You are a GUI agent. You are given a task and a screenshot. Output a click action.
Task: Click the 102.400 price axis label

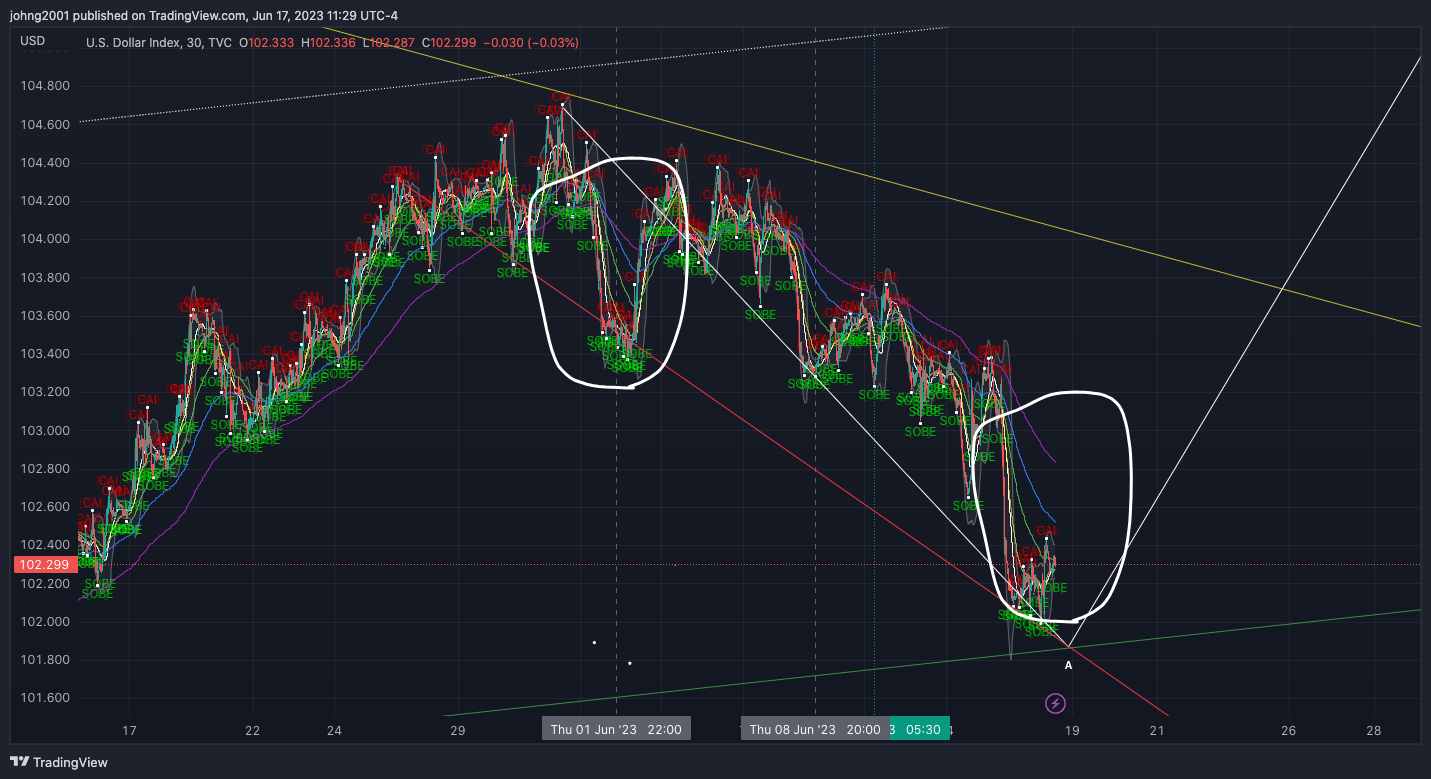pos(45,545)
